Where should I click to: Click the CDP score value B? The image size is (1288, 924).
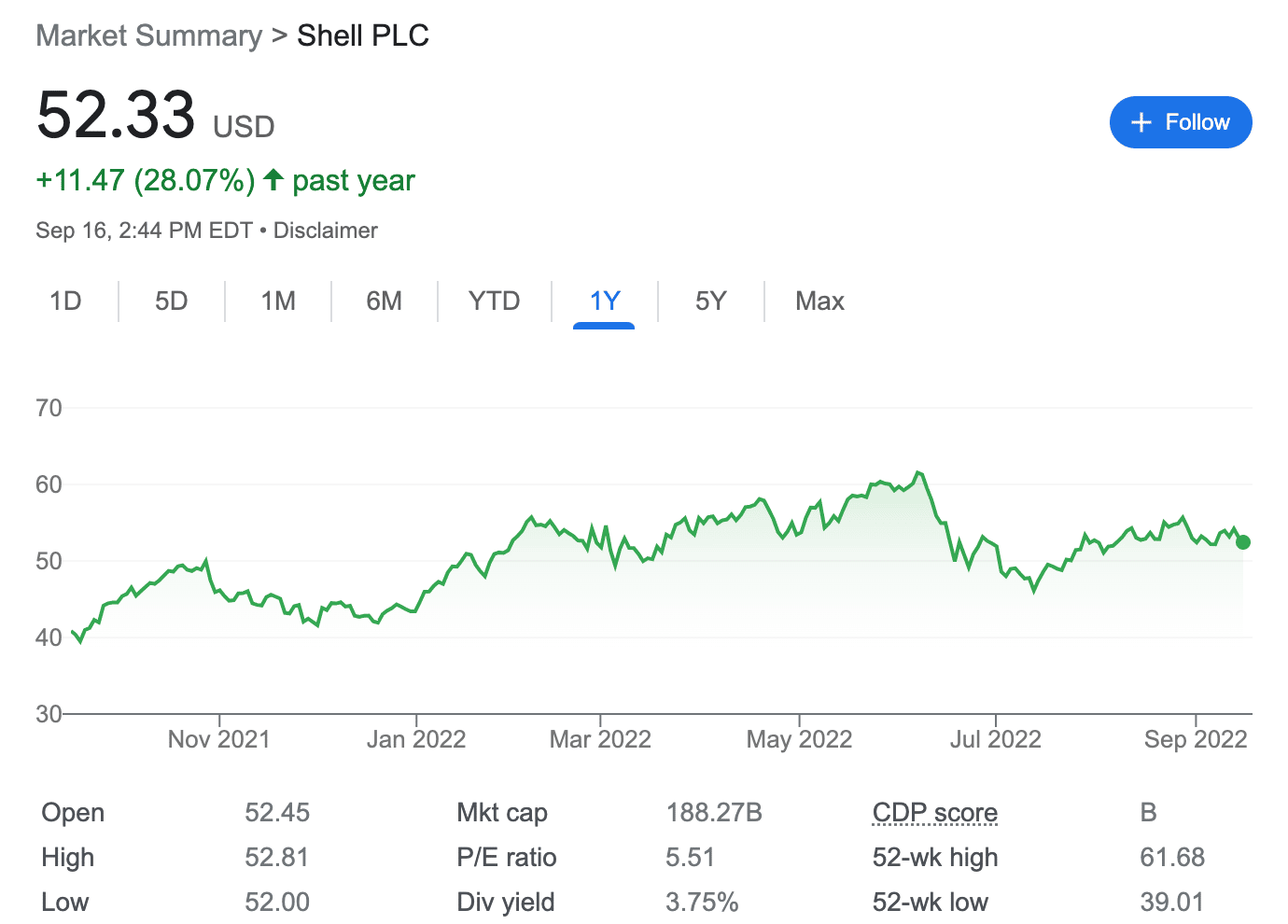(x=1149, y=813)
